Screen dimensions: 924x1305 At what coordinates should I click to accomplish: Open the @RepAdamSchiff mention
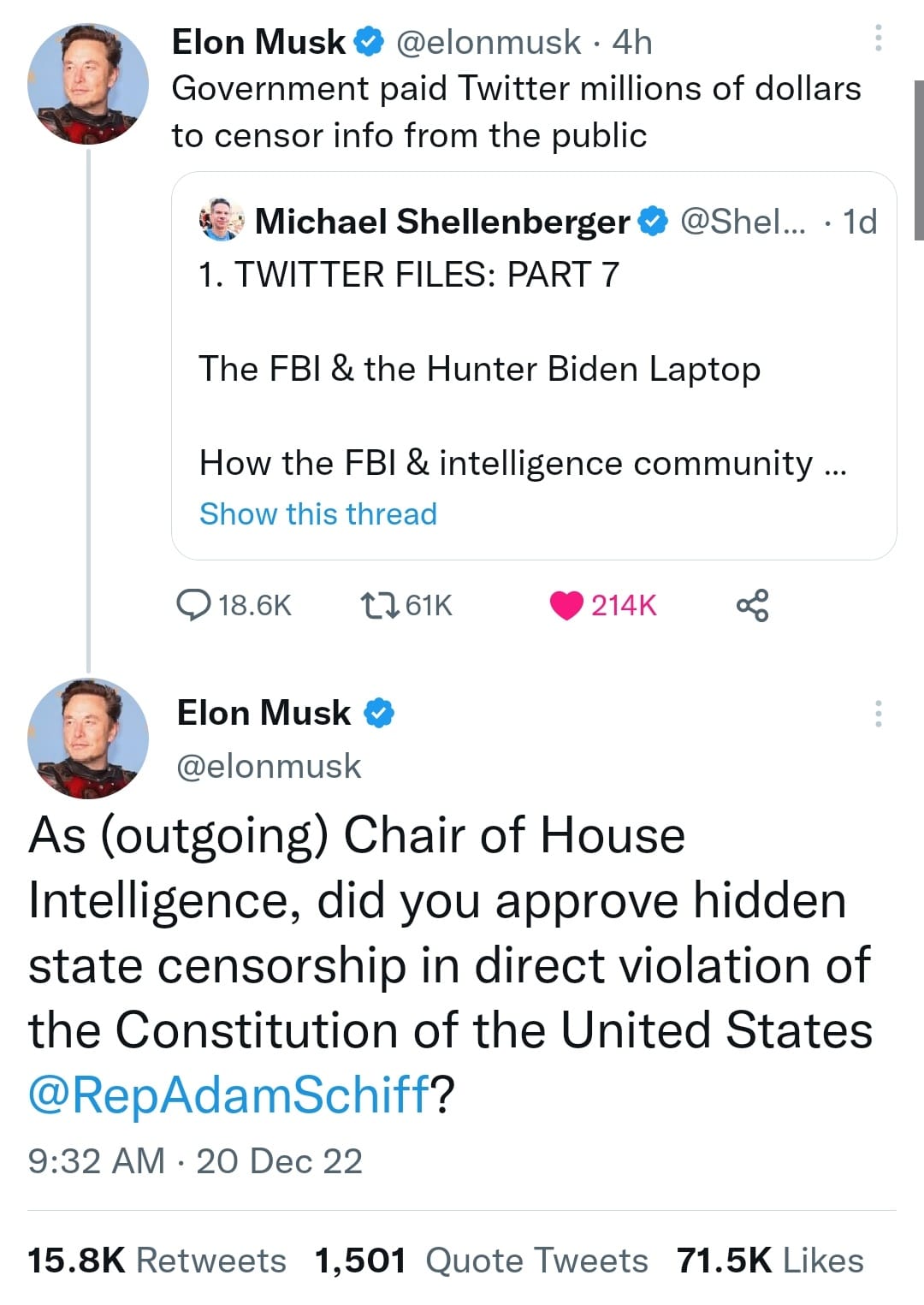[x=228, y=1094]
